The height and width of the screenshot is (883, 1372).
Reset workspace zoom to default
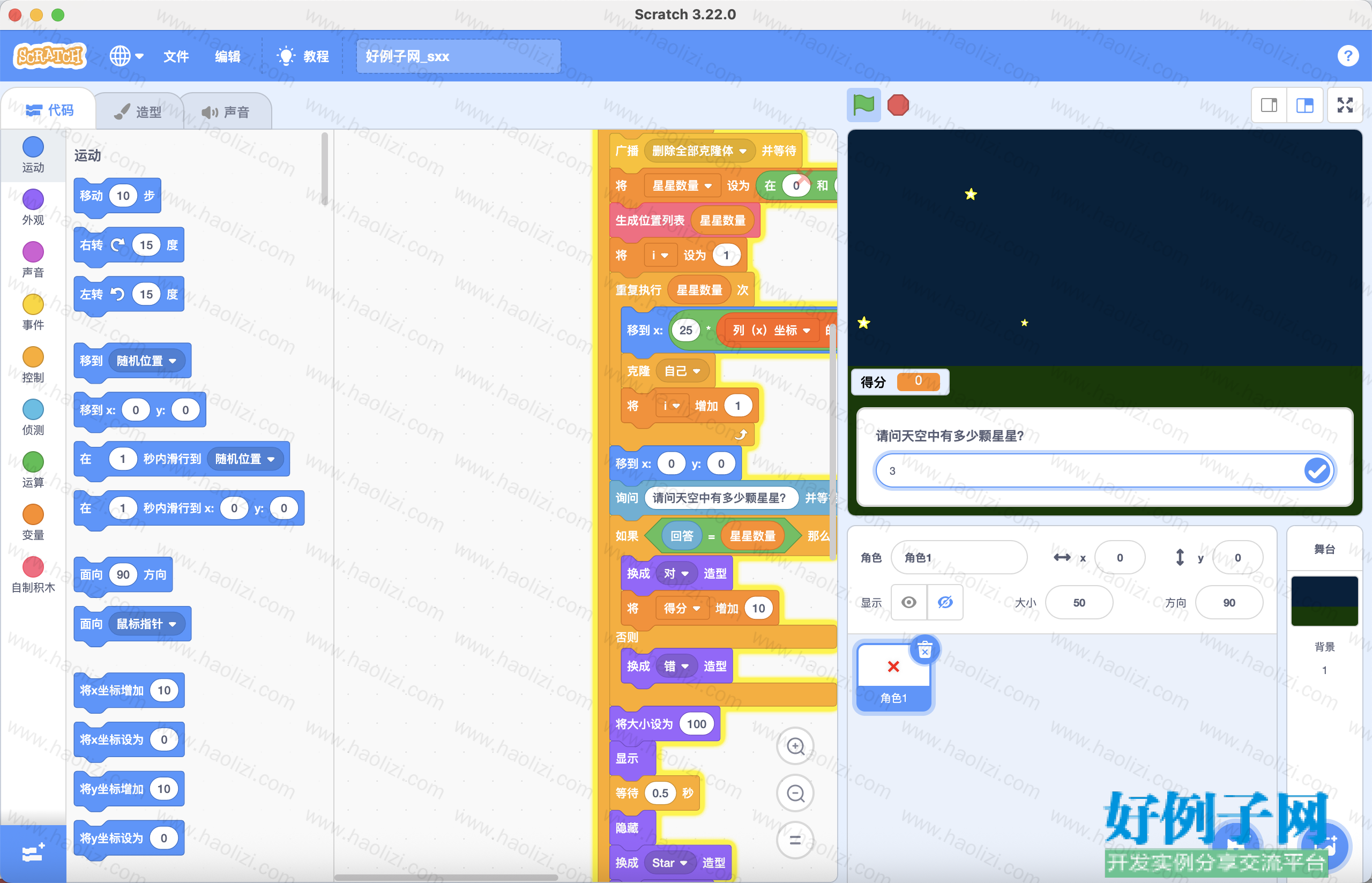pos(795,840)
